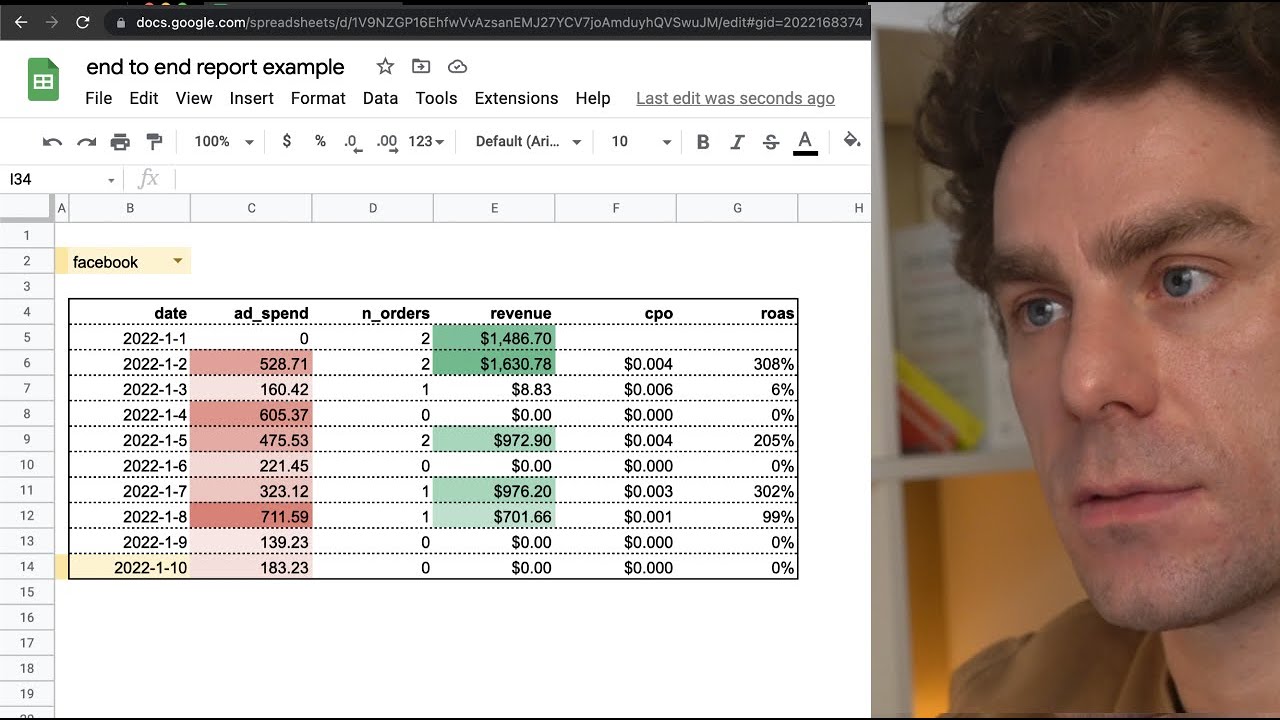
Task: Click the revenue header cell
Action: pos(494,313)
